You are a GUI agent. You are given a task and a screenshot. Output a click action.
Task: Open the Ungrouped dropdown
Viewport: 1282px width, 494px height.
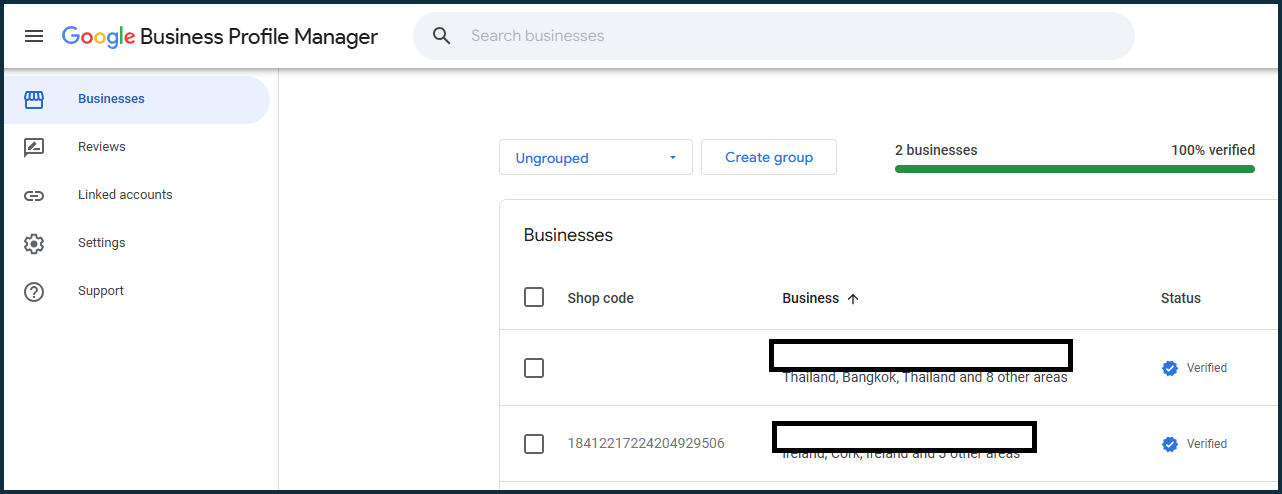click(x=596, y=157)
